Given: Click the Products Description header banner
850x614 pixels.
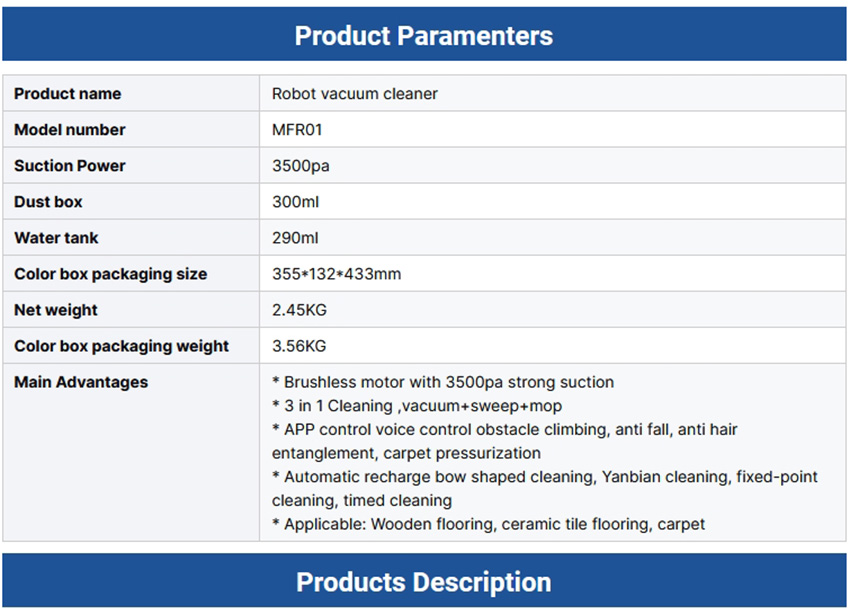Looking at the screenshot, I should [x=424, y=582].
